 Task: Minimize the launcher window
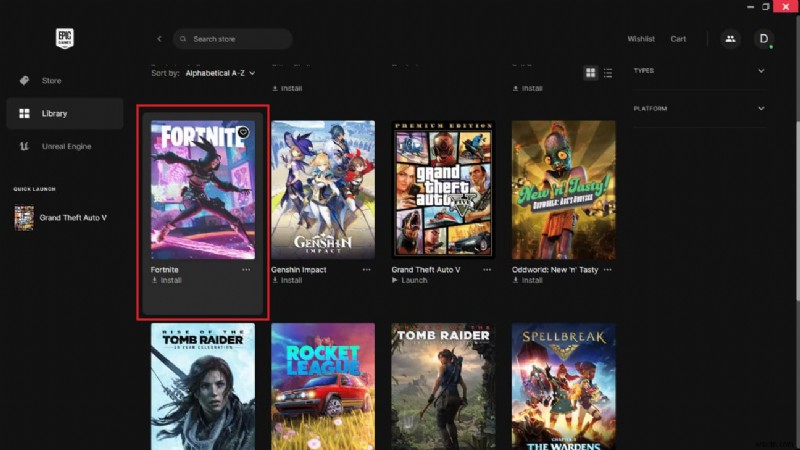[x=750, y=7]
